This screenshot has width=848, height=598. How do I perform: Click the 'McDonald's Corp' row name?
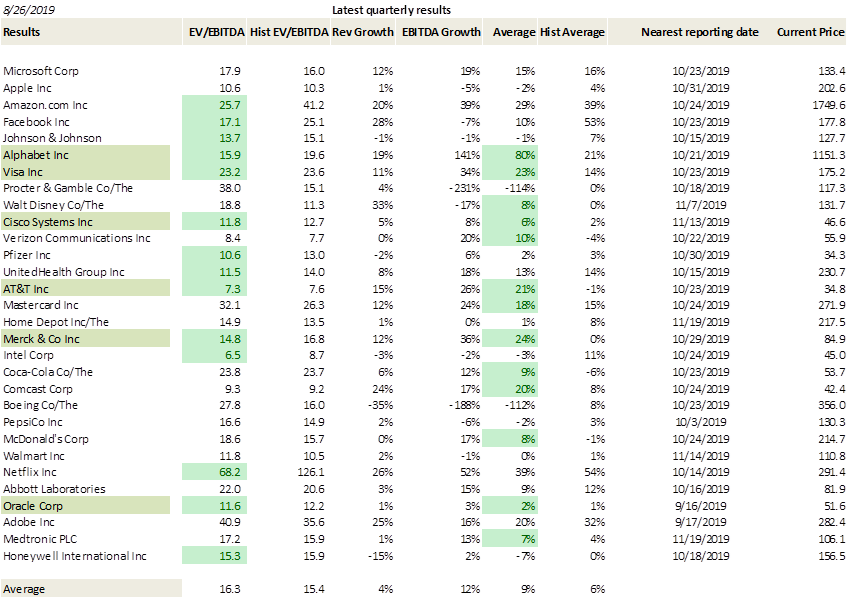(45, 439)
